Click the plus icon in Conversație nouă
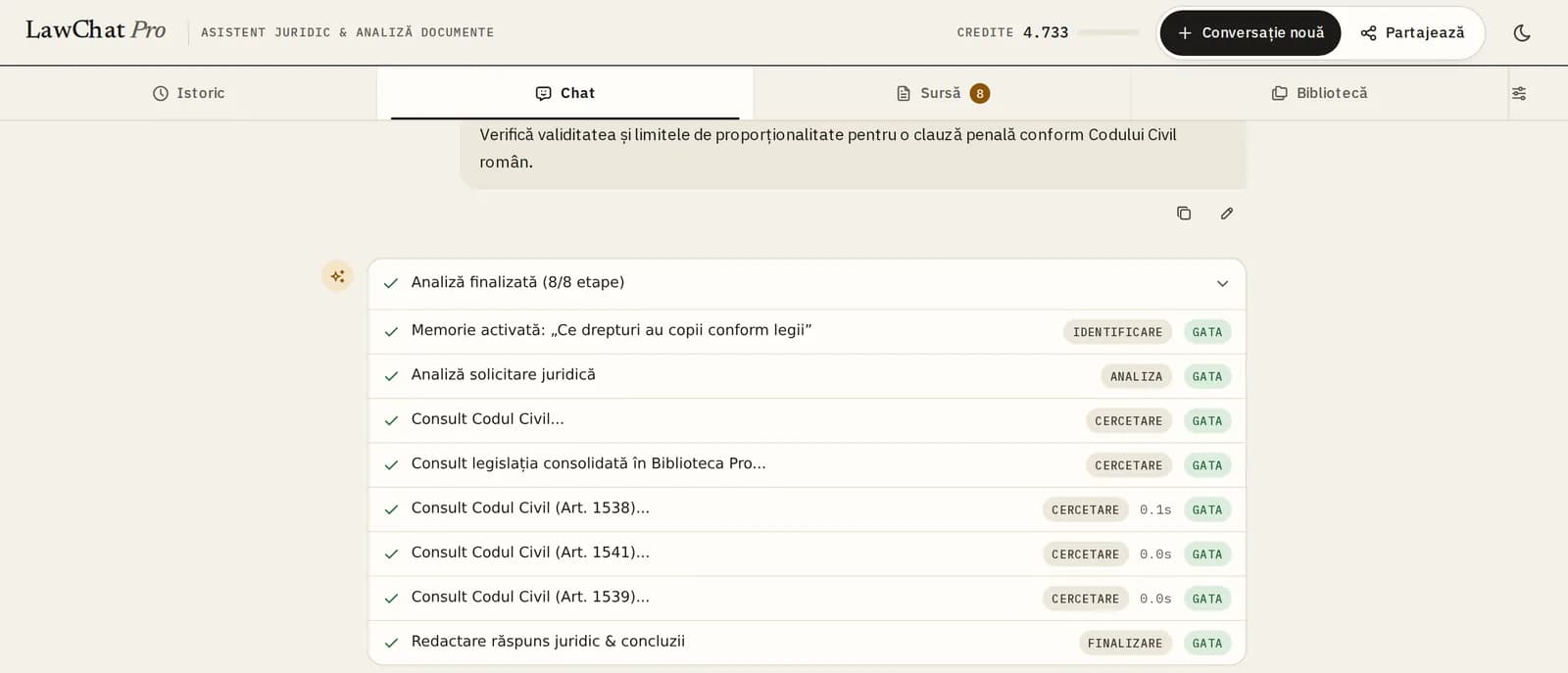The image size is (1568, 673). 1185,32
